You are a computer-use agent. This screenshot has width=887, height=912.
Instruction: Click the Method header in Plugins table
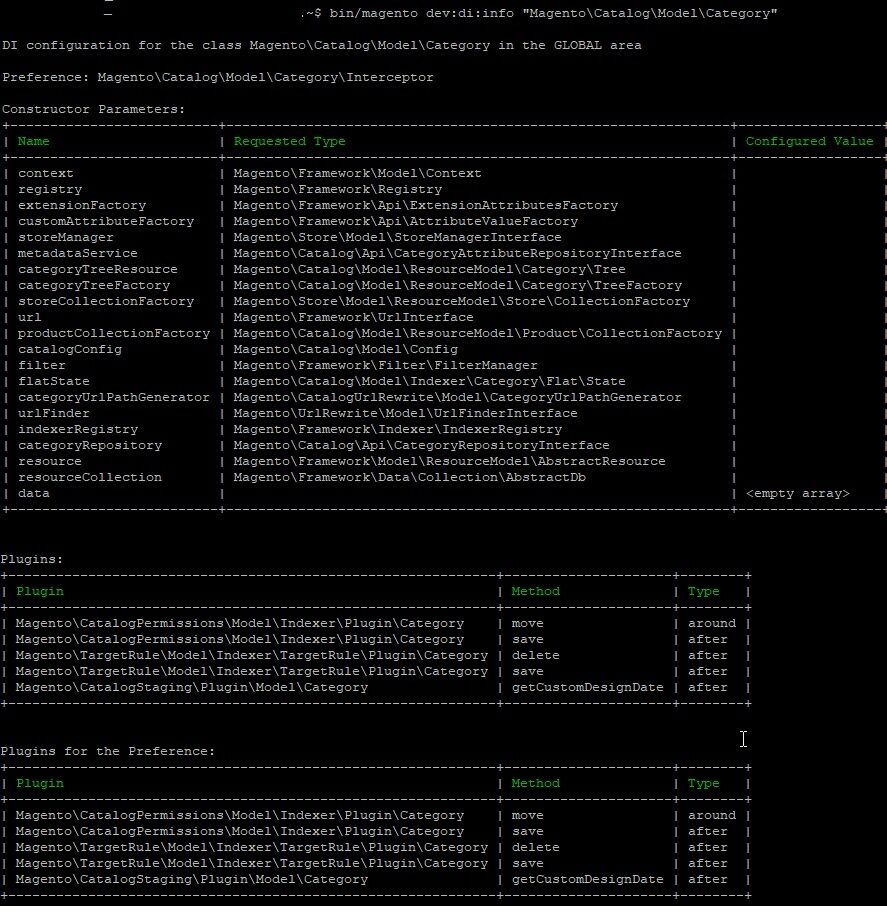(x=536, y=592)
